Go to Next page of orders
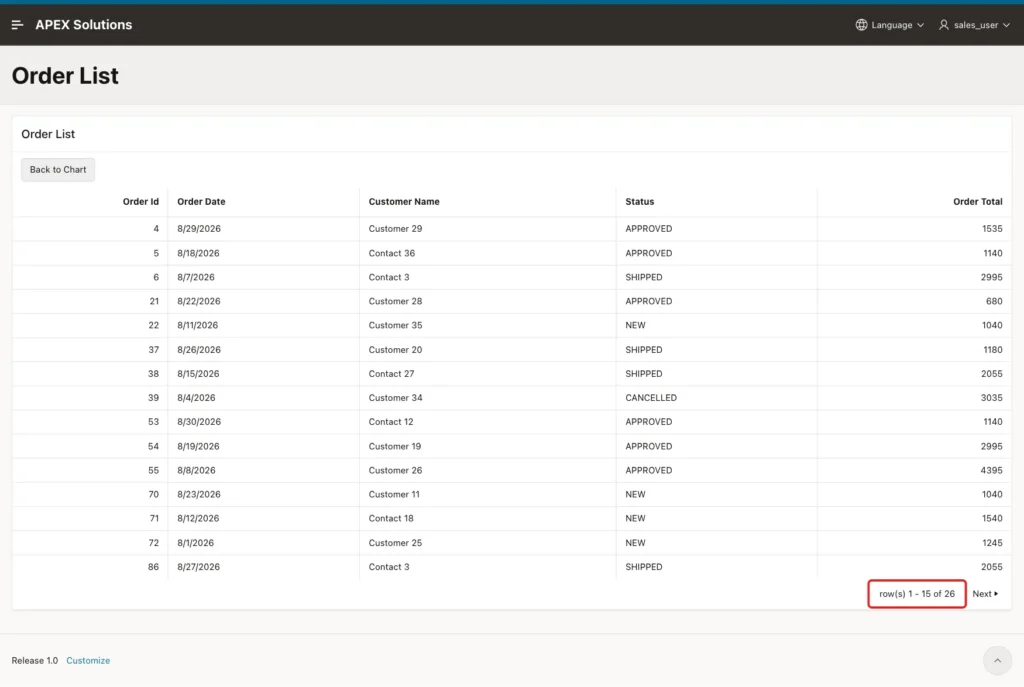Image resolution: width=1024 pixels, height=687 pixels. [x=985, y=594]
